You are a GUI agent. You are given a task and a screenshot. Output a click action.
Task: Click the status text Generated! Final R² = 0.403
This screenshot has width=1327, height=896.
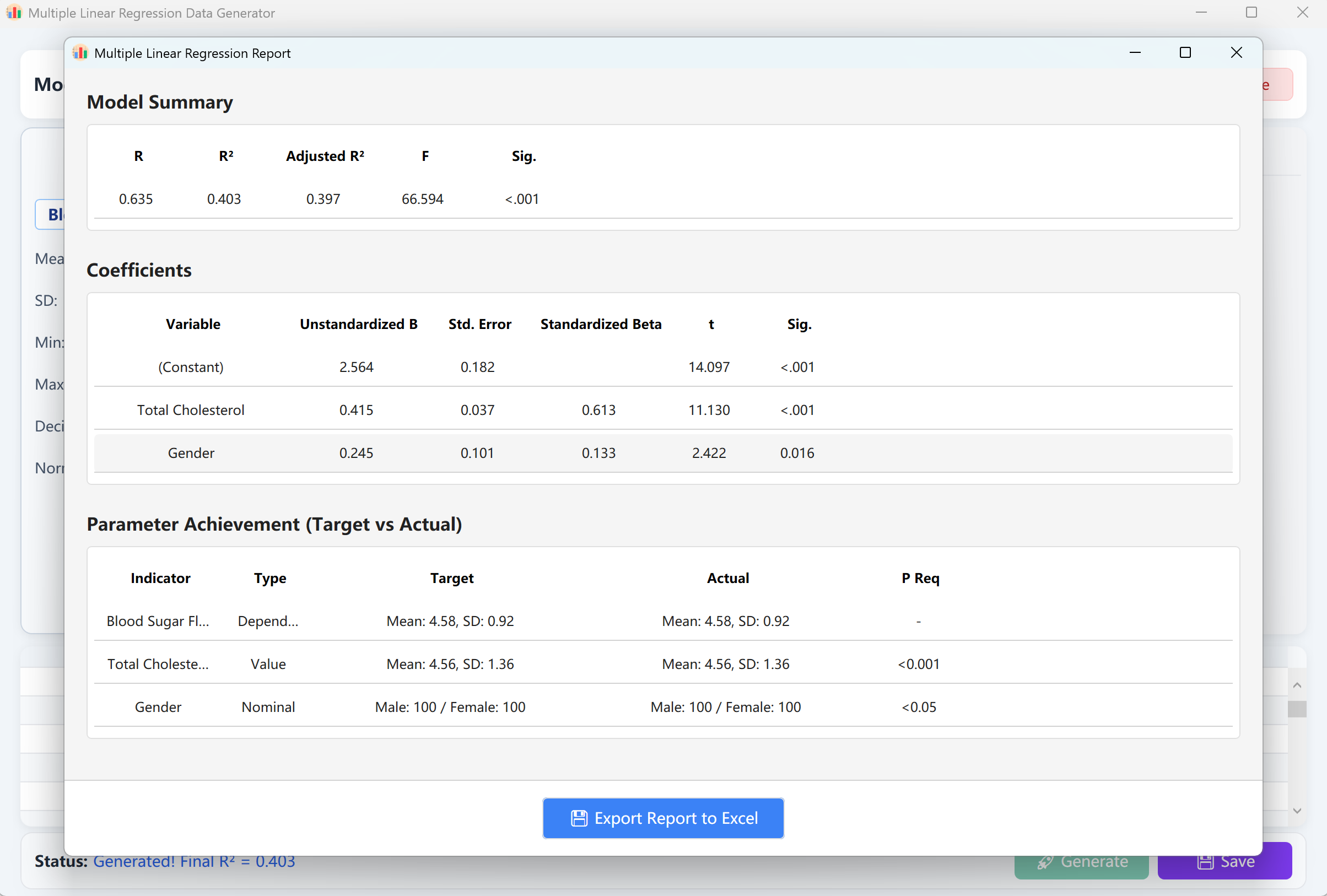click(x=194, y=861)
